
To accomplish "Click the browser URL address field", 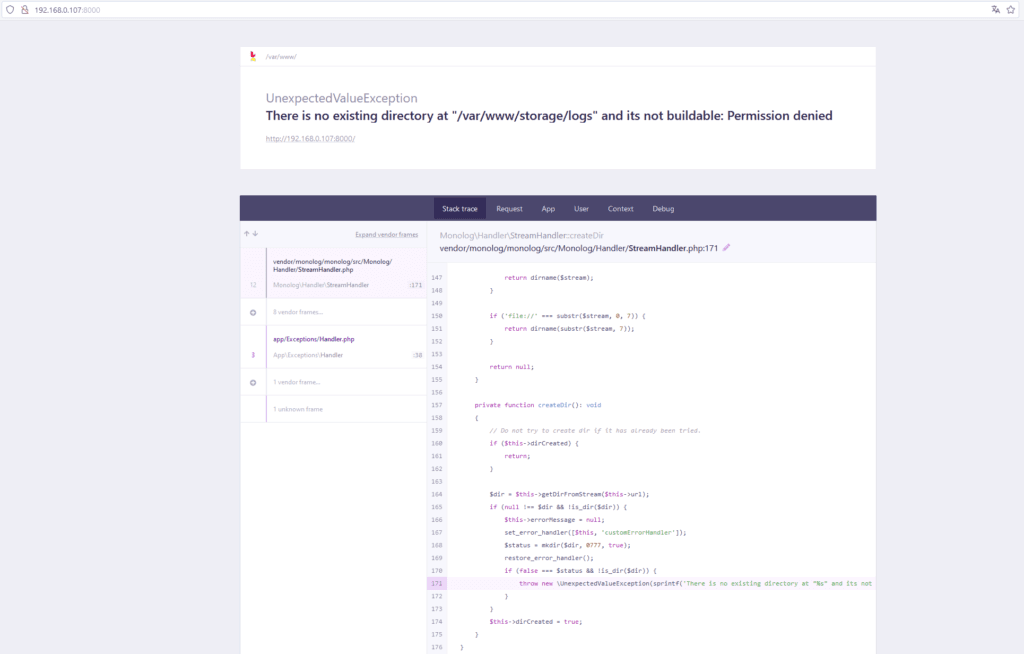I will click(509, 10).
